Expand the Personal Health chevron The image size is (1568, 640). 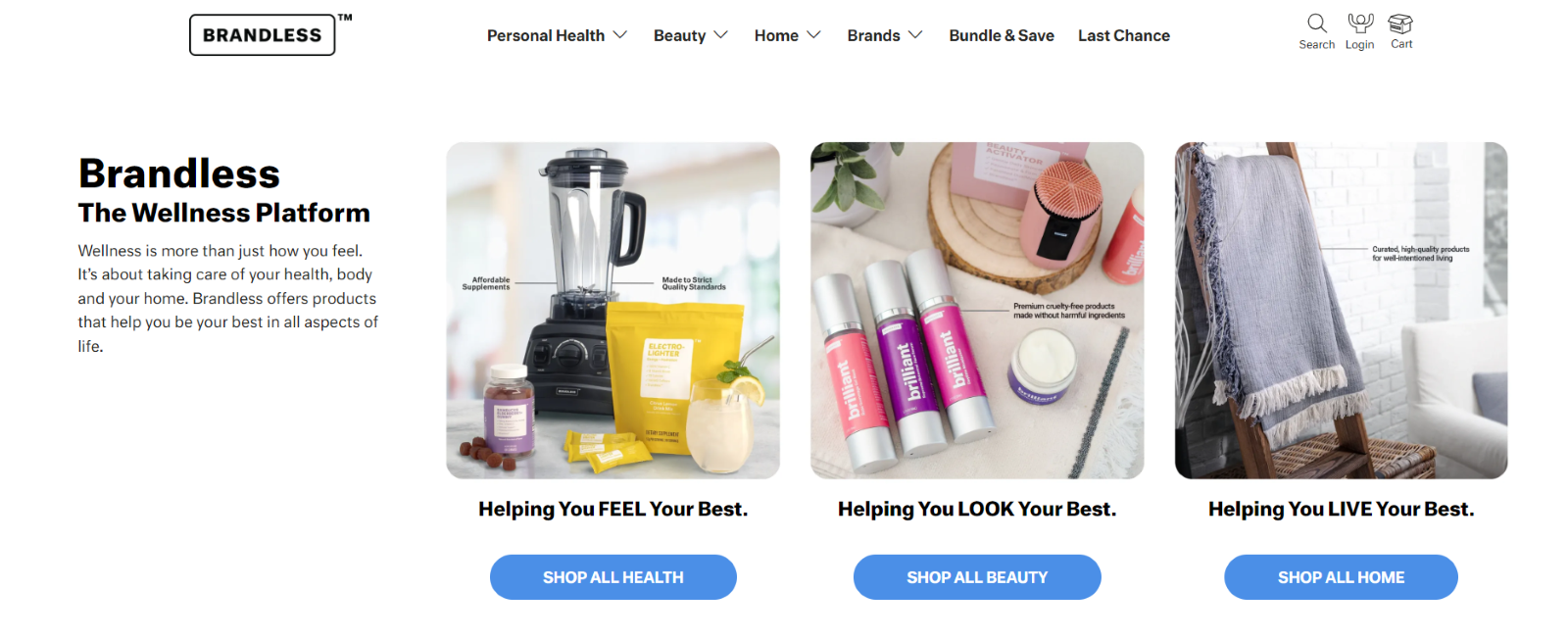click(x=619, y=35)
